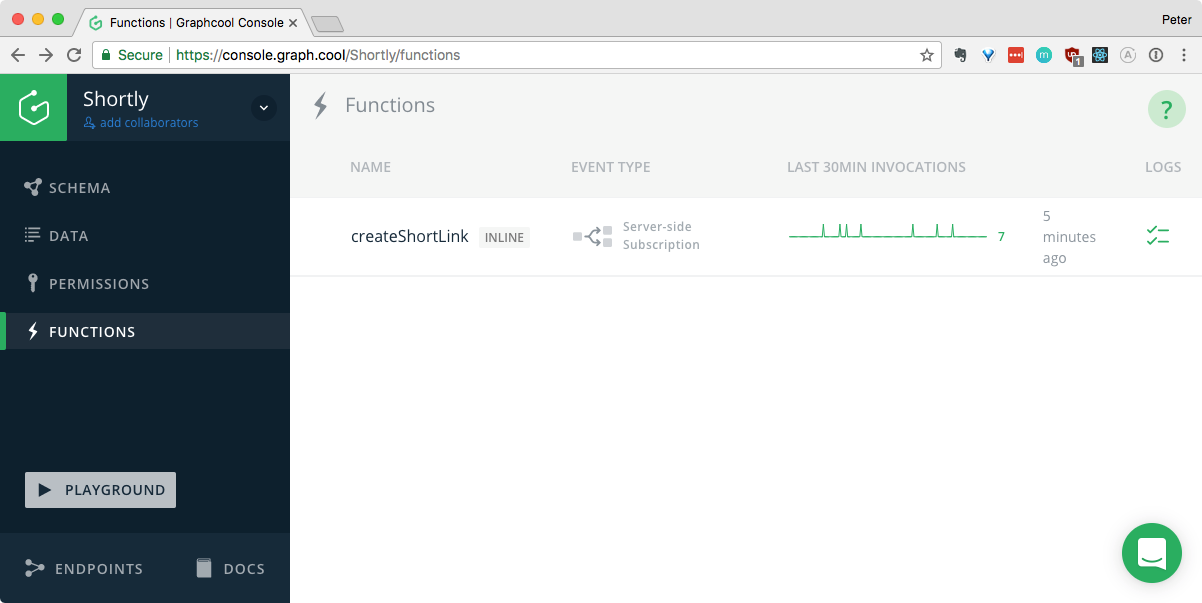1202x603 pixels.
Task: Launch the Playground
Action: (100, 490)
